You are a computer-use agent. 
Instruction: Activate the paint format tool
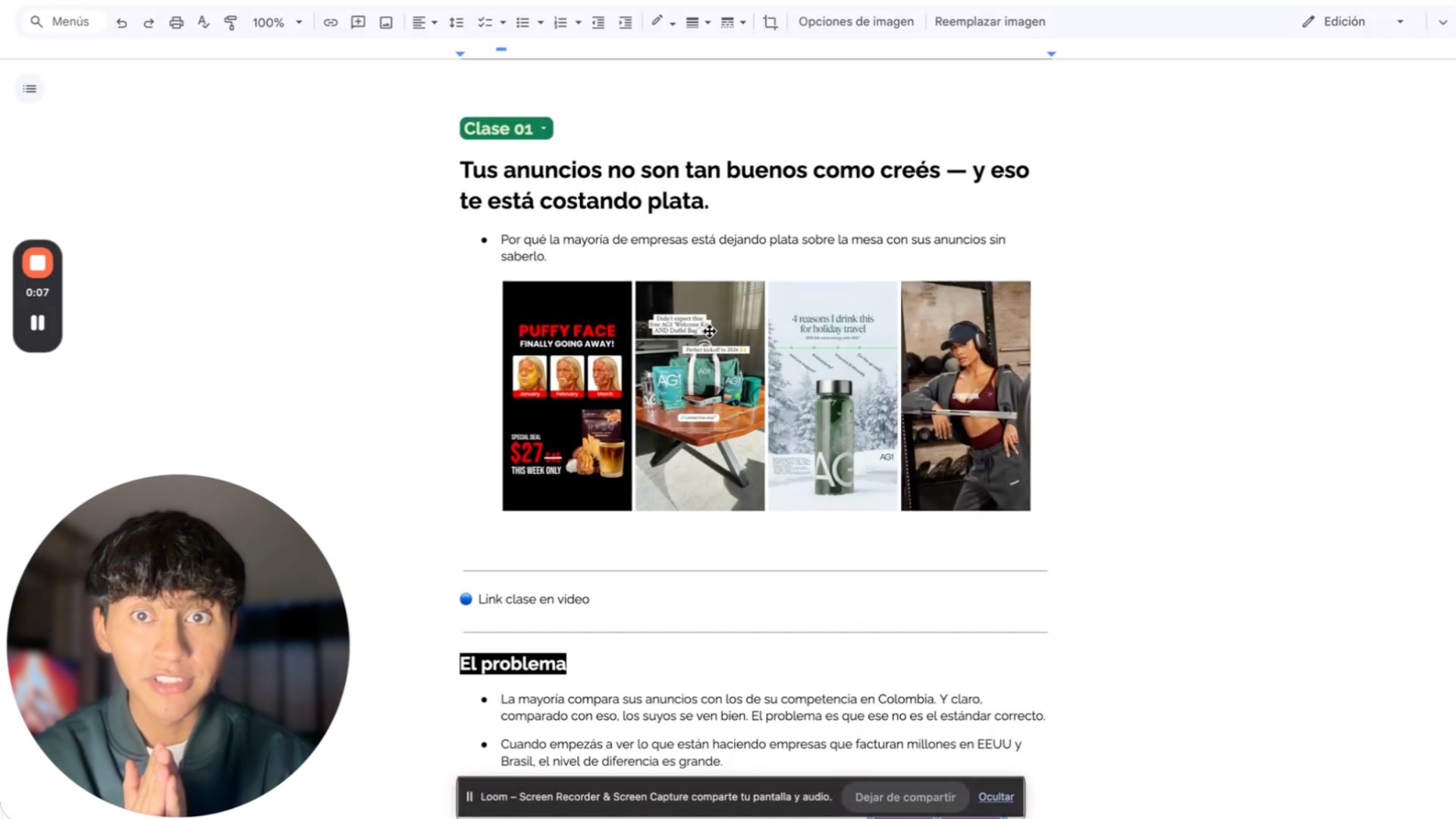pos(231,23)
